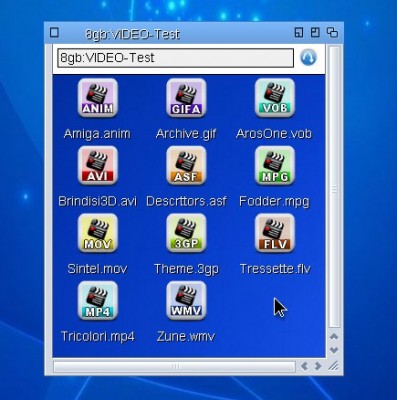Go to parent directory with round arrow button
The width and height of the screenshot is (397, 400).
point(308,57)
